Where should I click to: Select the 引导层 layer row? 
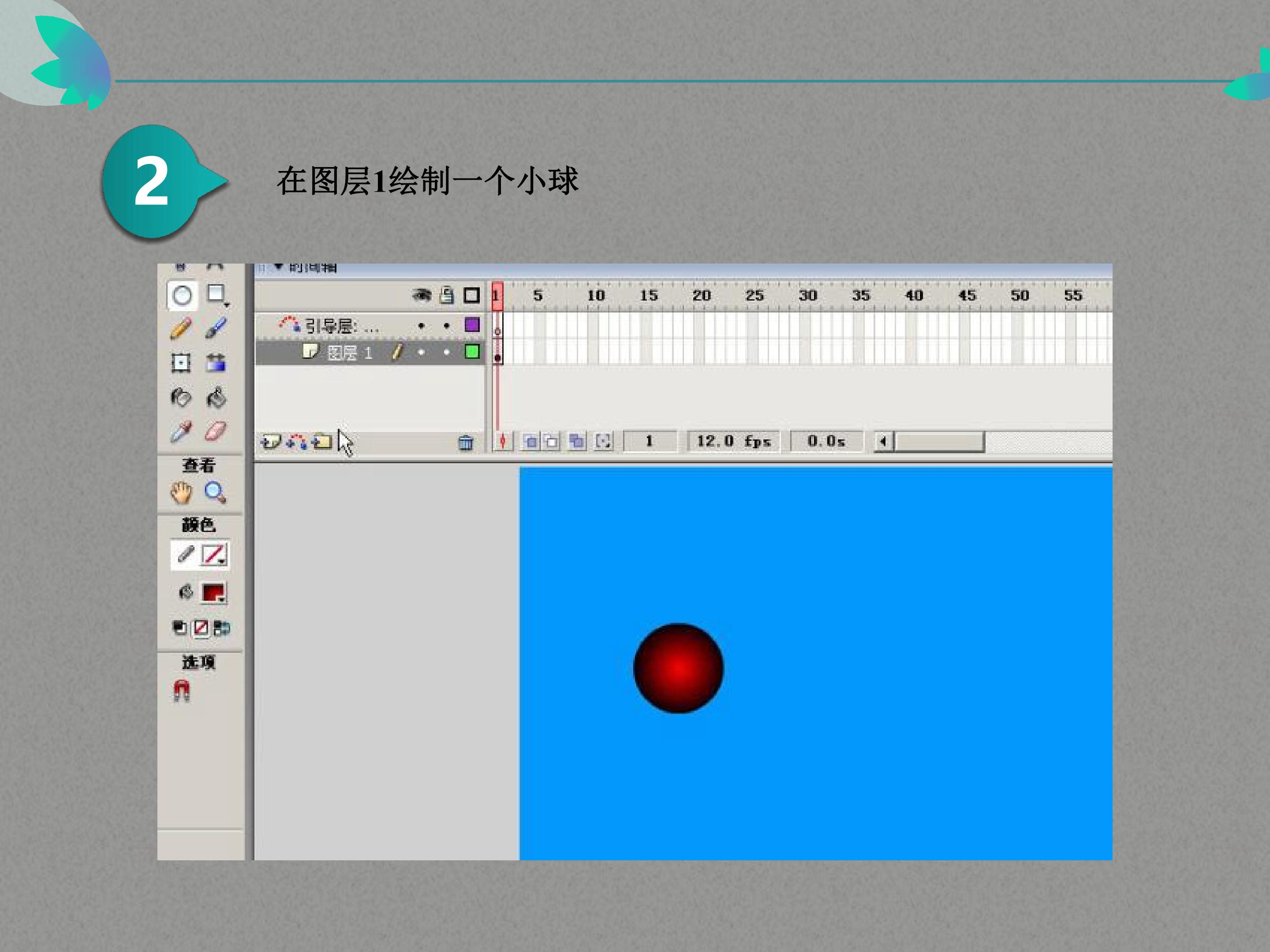pos(370,326)
